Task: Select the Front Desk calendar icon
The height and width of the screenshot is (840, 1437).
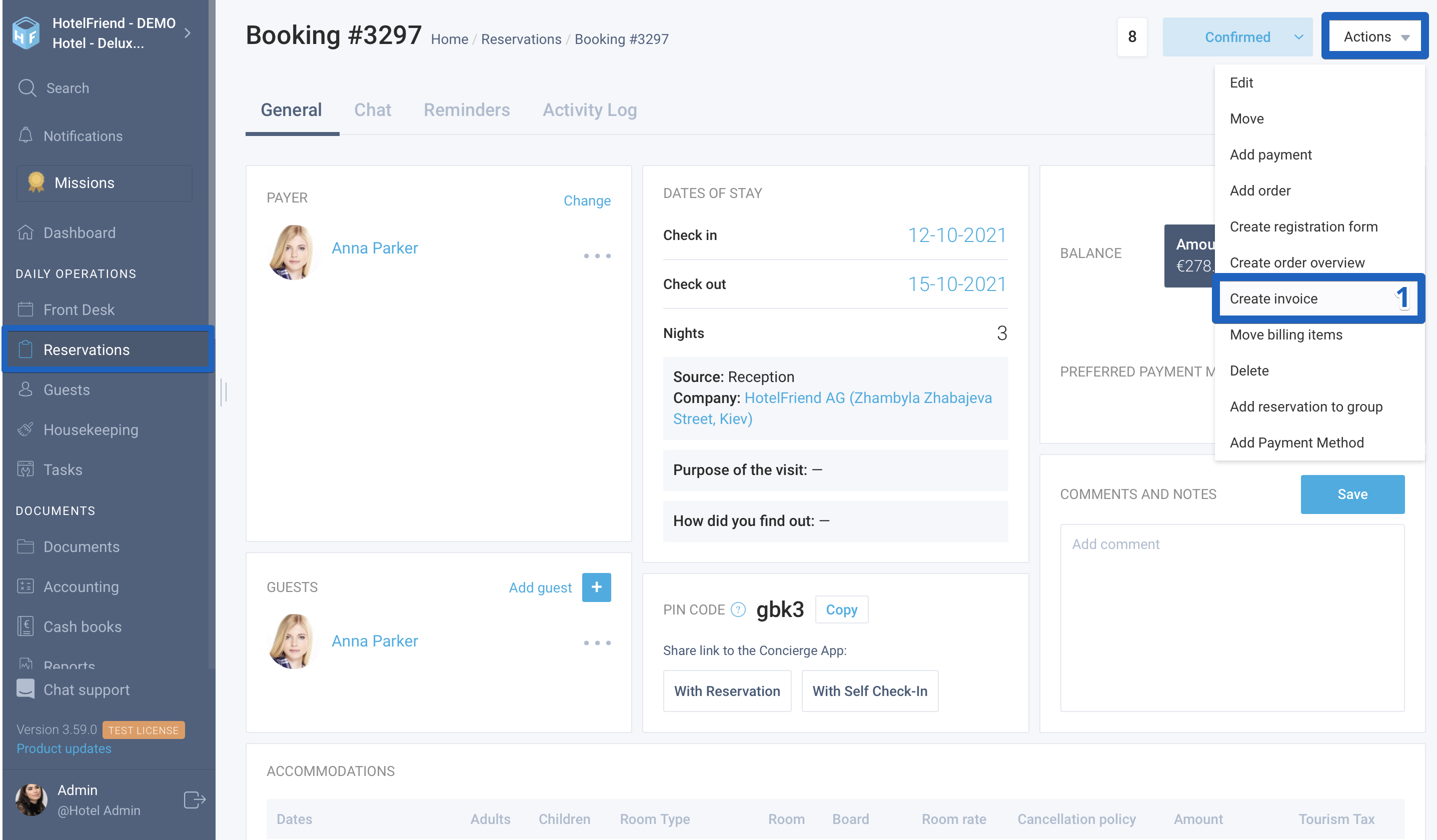Action: [x=25, y=309]
